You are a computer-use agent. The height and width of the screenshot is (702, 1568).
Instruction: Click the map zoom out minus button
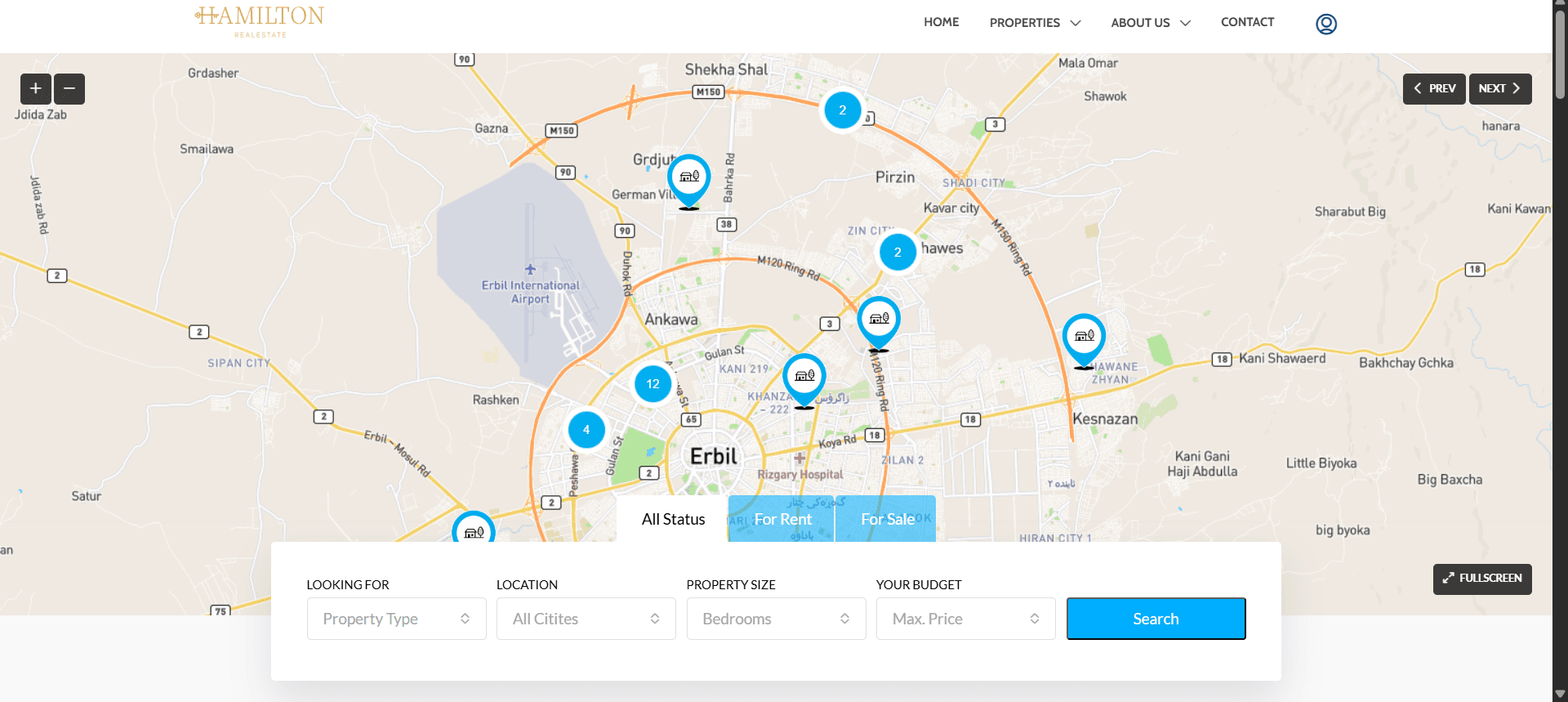[69, 88]
